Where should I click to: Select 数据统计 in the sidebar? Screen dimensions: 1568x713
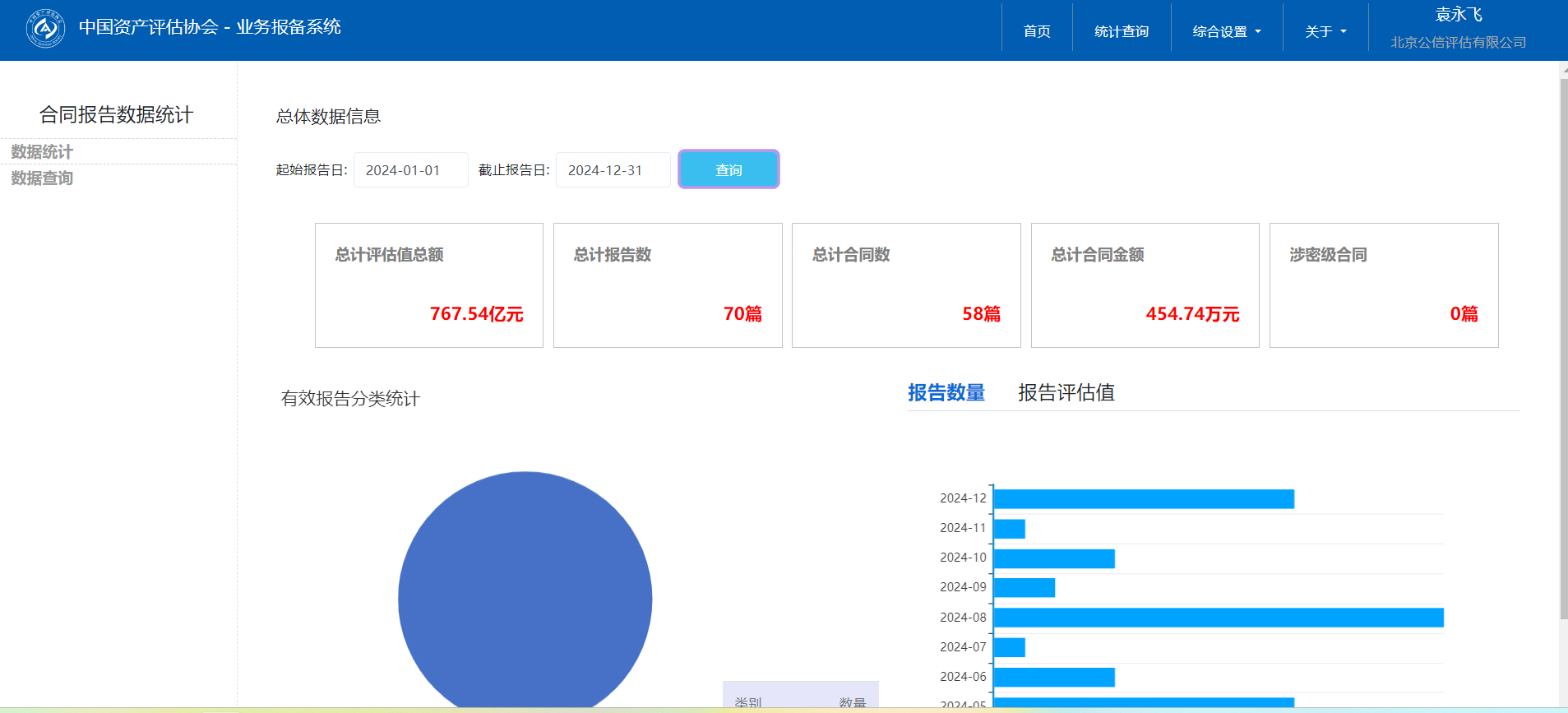pyautogui.click(x=42, y=152)
